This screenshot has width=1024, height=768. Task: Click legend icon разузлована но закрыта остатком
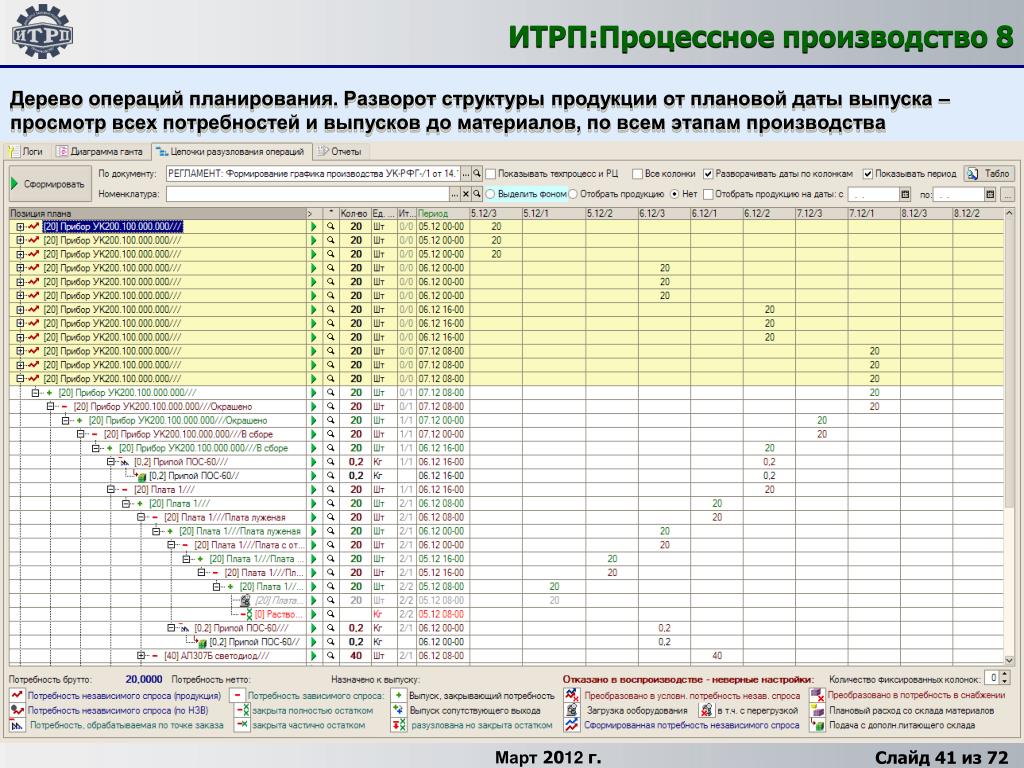pyautogui.click(x=398, y=725)
